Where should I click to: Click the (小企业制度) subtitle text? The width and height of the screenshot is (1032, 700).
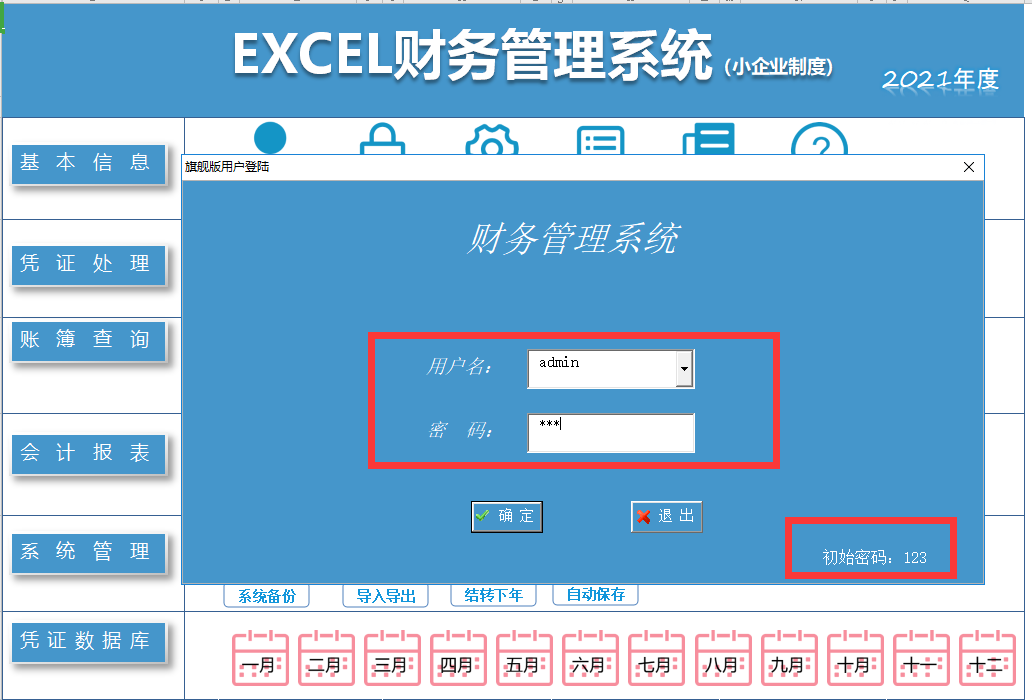[779, 67]
